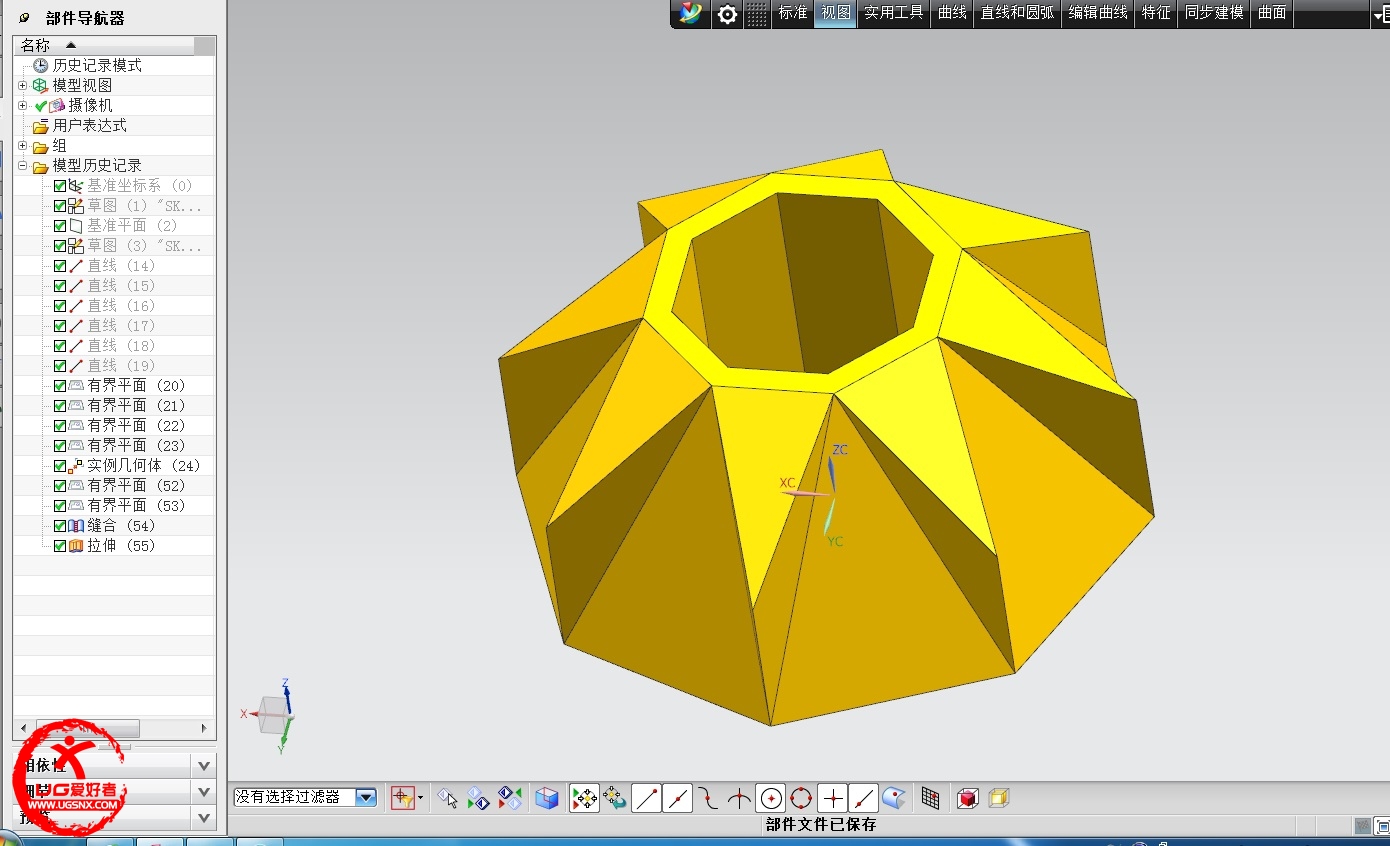This screenshot has width=1390, height=846.
Task: Click the blue cube display icon in bottom toolbar
Action: click(547, 798)
